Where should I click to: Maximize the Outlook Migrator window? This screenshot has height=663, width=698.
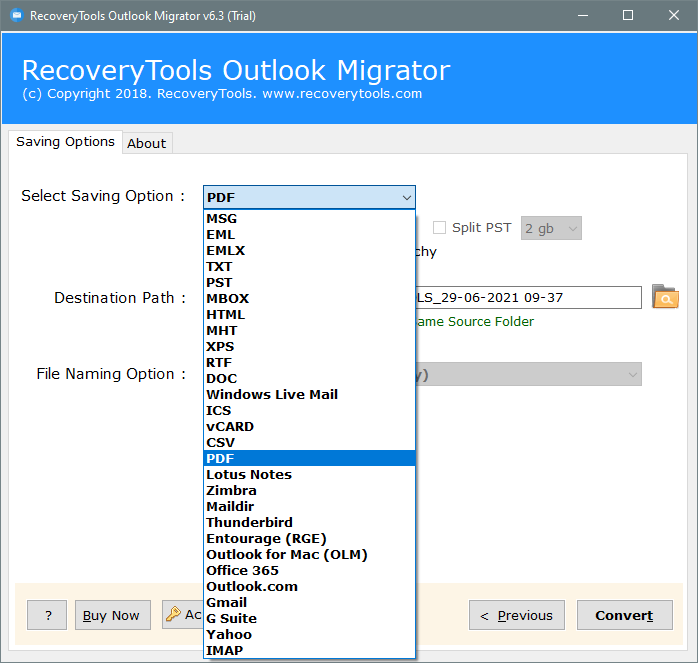[628, 16]
